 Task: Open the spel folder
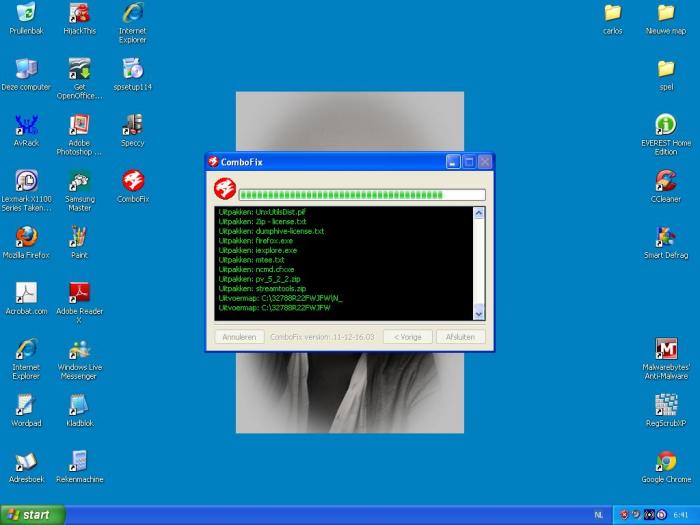[666, 75]
